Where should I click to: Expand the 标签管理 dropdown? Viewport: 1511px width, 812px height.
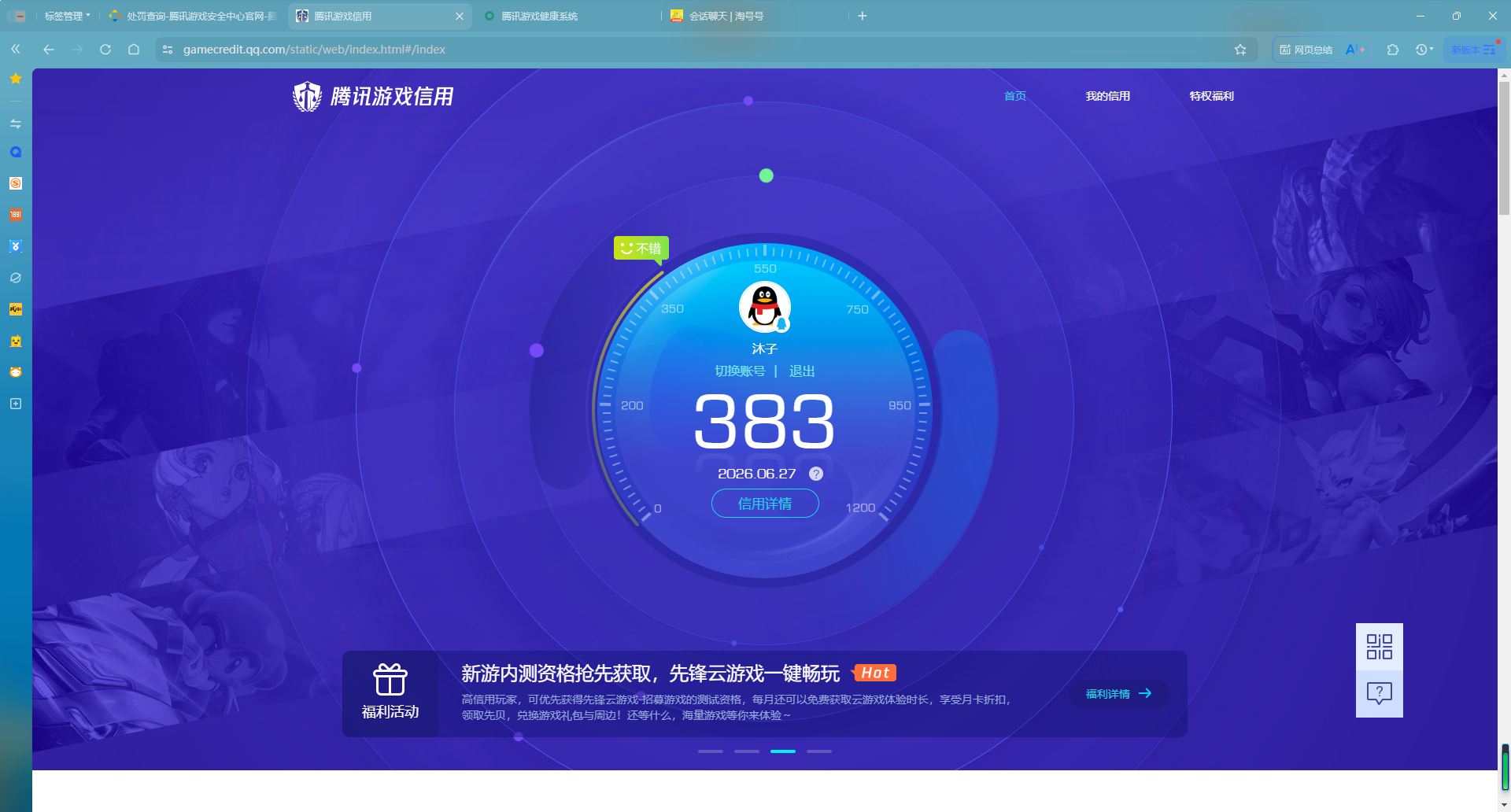click(x=67, y=16)
